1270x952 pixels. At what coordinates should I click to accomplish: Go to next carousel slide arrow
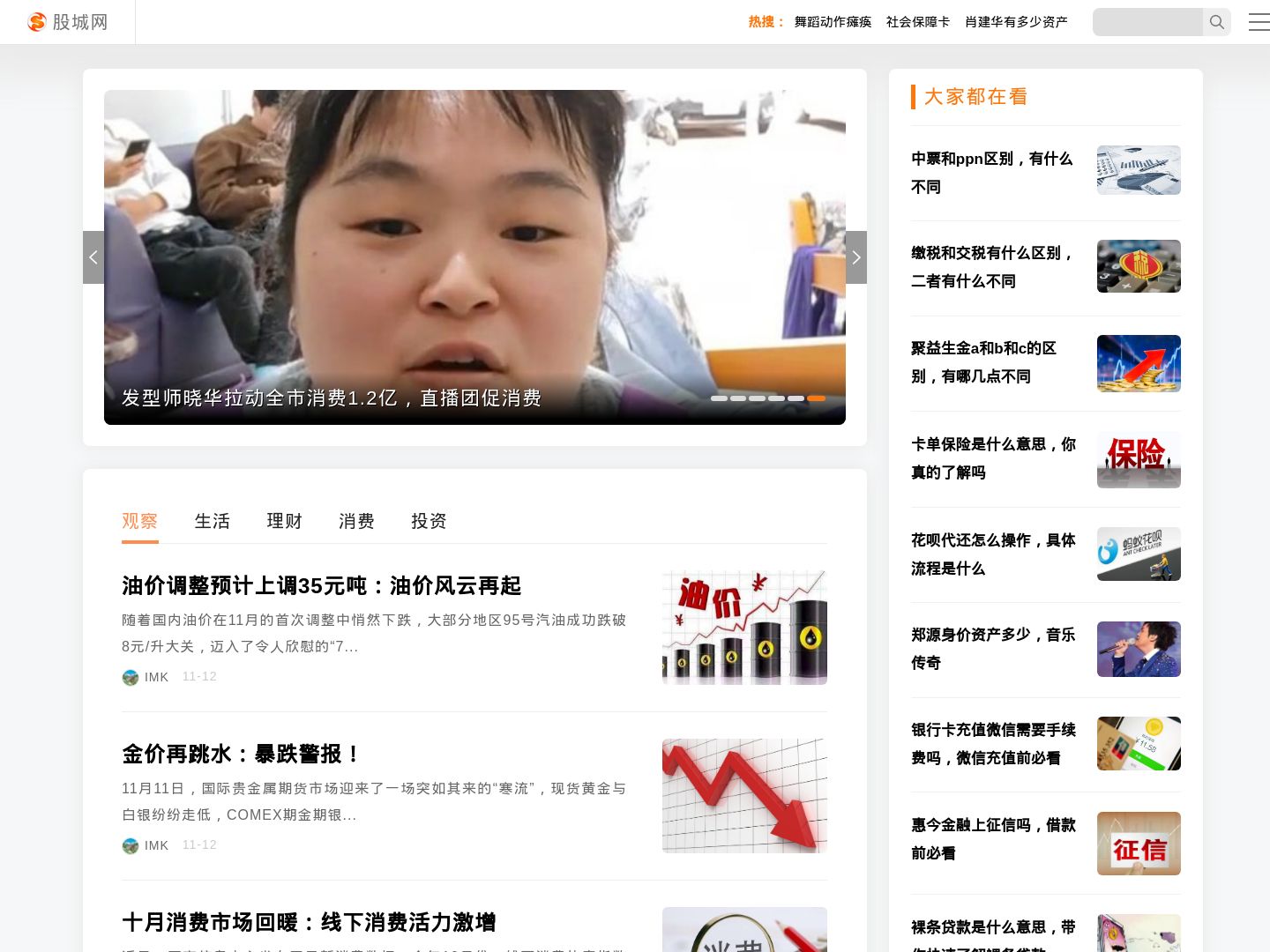point(856,257)
